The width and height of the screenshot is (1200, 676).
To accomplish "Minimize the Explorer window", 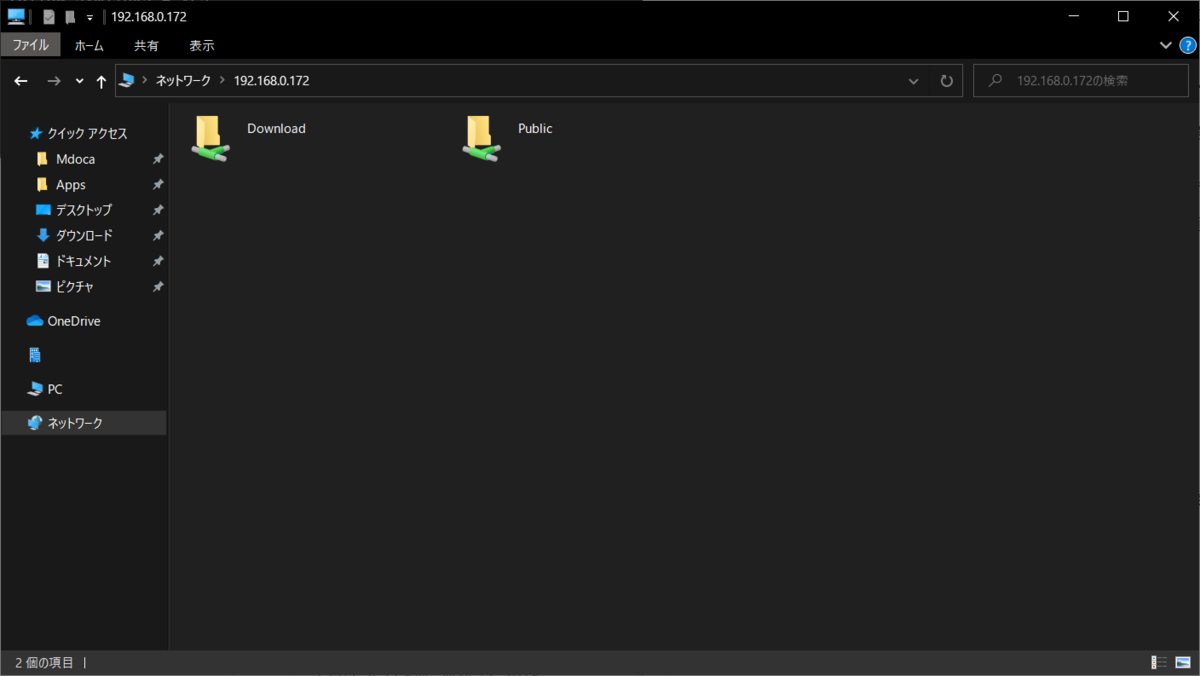I will coord(1073,16).
